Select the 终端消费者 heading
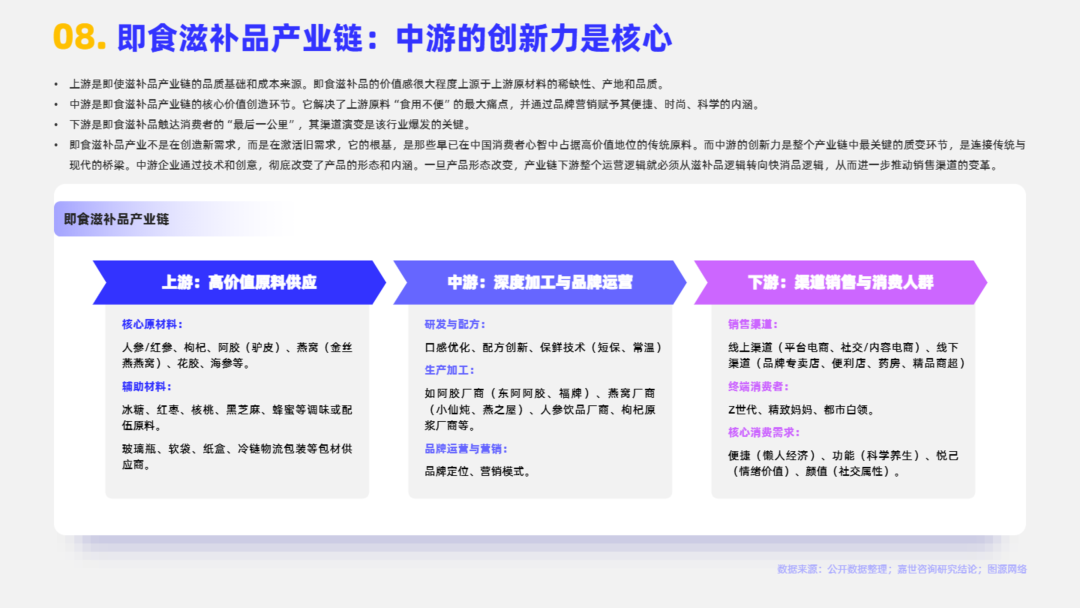The height and width of the screenshot is (608, 1080). (x=758, y=386)
